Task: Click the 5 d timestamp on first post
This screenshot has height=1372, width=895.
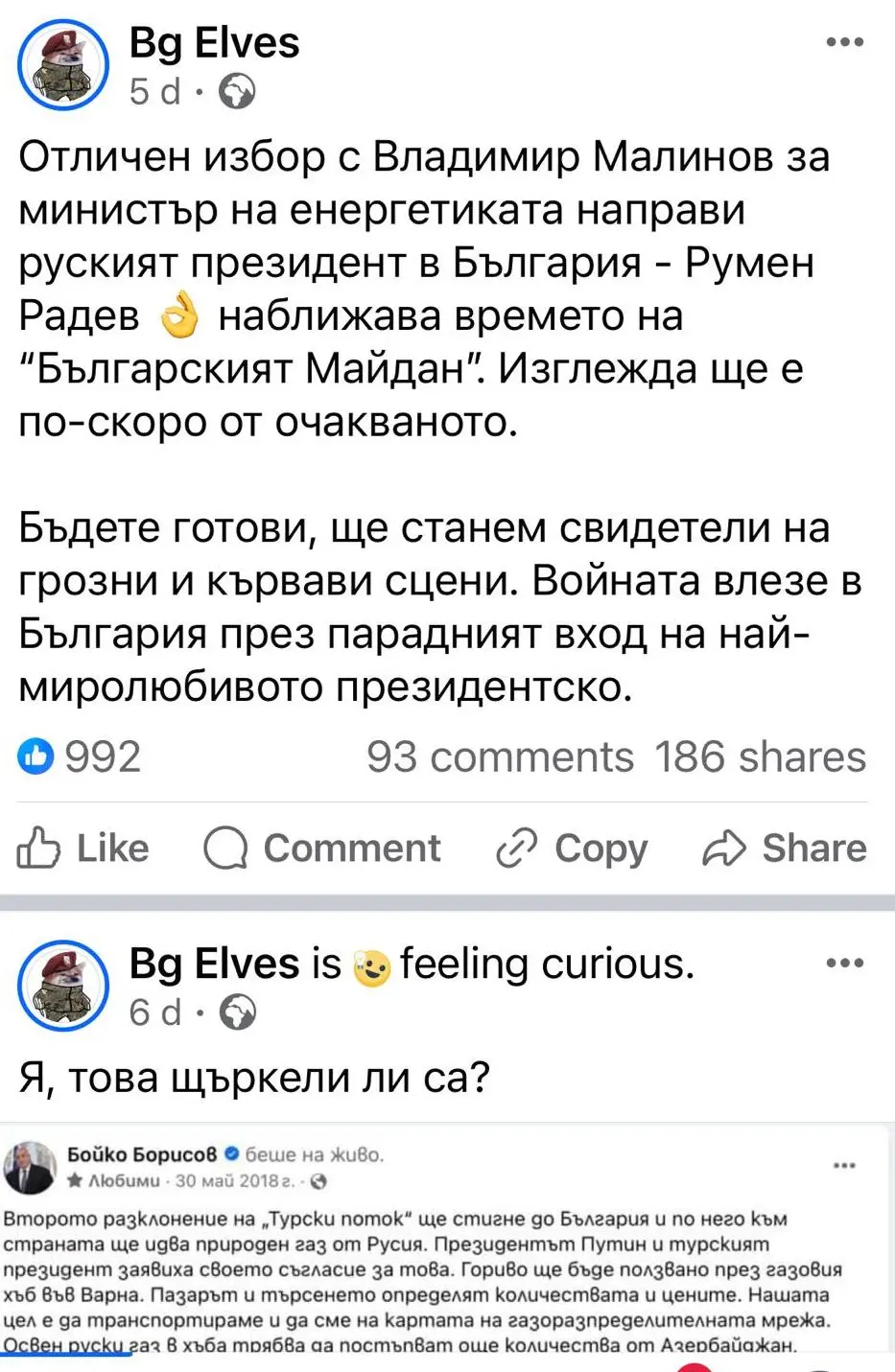Action: 154,92
